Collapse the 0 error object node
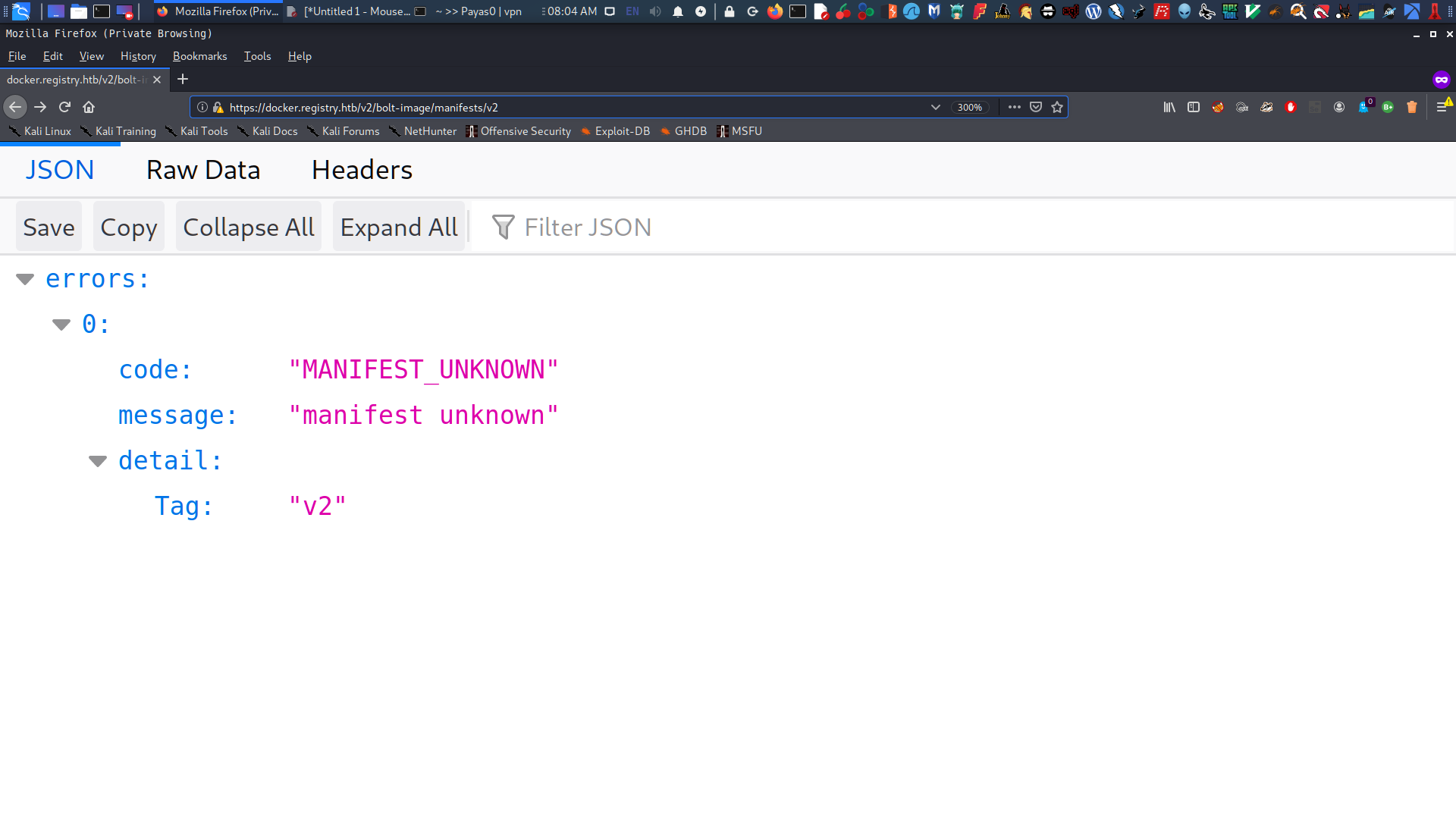This screenshot has width=1456, height=819. (60, 323)
